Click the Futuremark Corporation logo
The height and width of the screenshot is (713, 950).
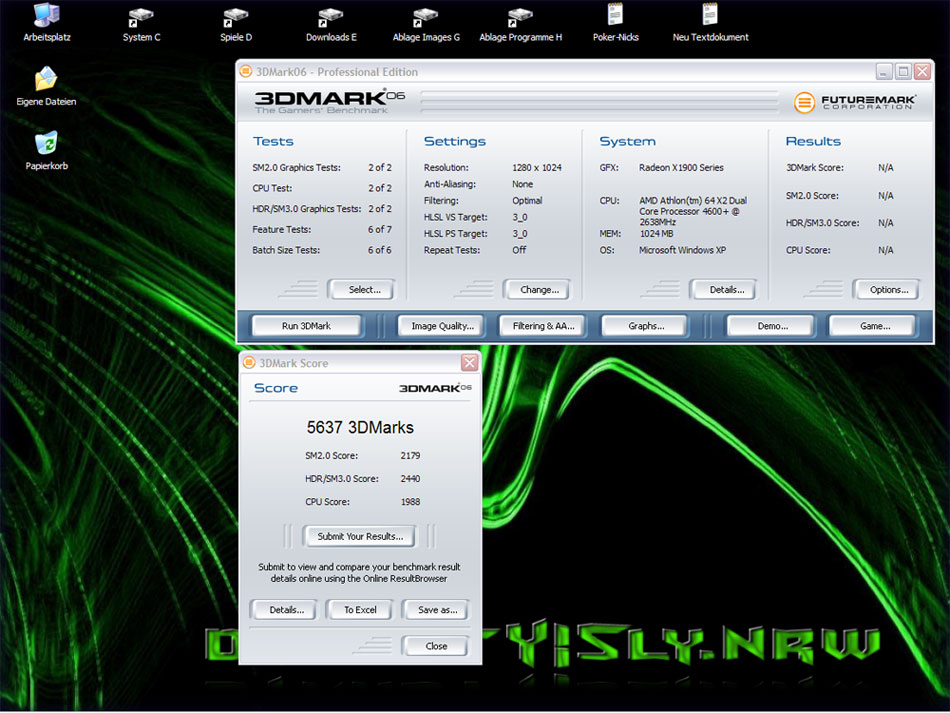855,102
